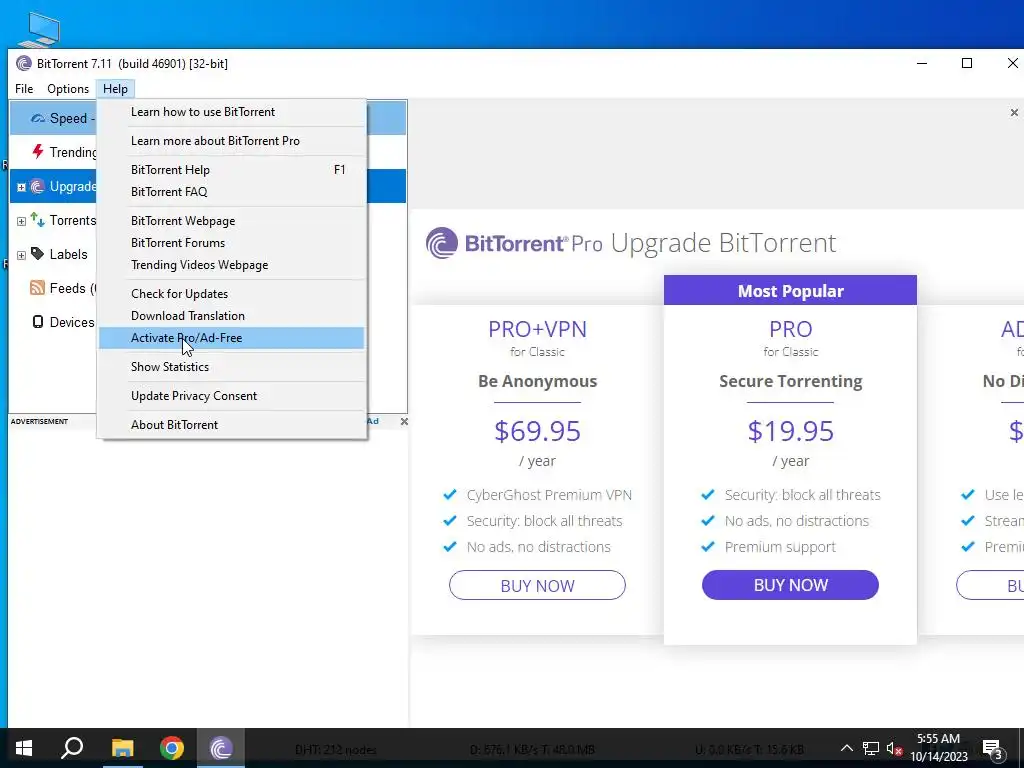Screen dimensions: 1024x768
Task: Click Secure Torrenting heading
Action: pyautogui.click(x=790, y=381)
